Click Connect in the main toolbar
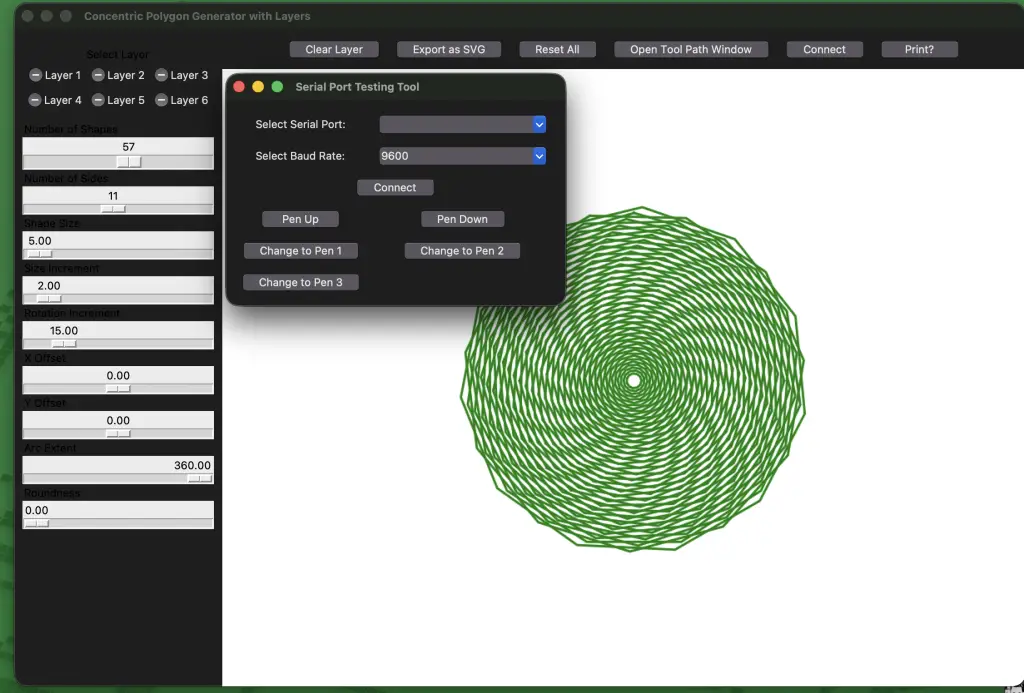The width and height of the screenshot is (1024, 693). click(x=824, y=50)
